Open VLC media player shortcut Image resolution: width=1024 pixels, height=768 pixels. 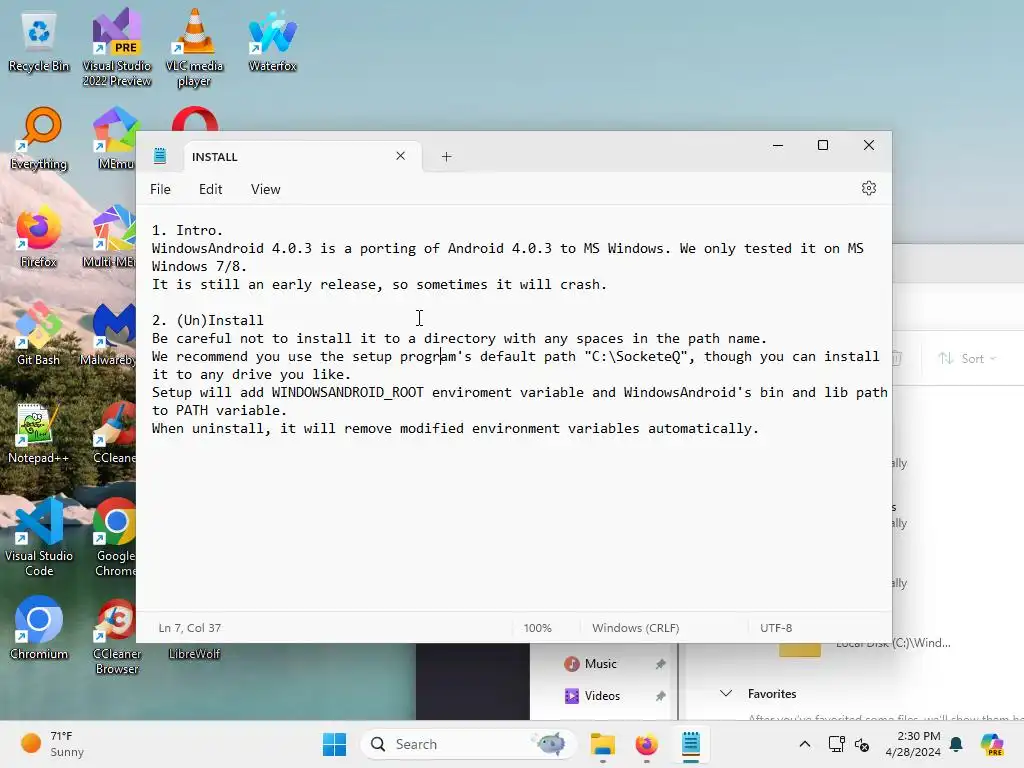click(194, 47)
